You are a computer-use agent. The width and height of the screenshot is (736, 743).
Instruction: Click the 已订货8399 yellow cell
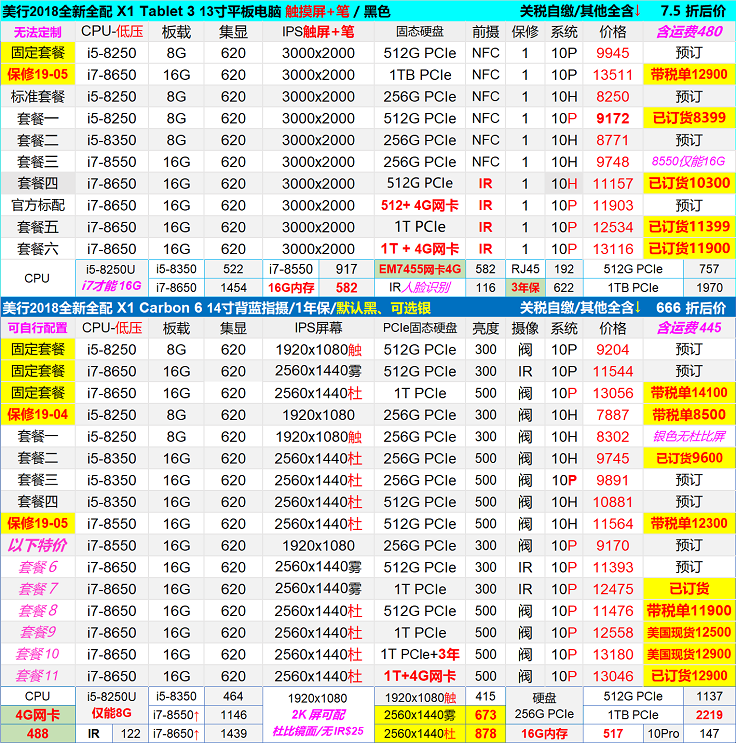688,118
